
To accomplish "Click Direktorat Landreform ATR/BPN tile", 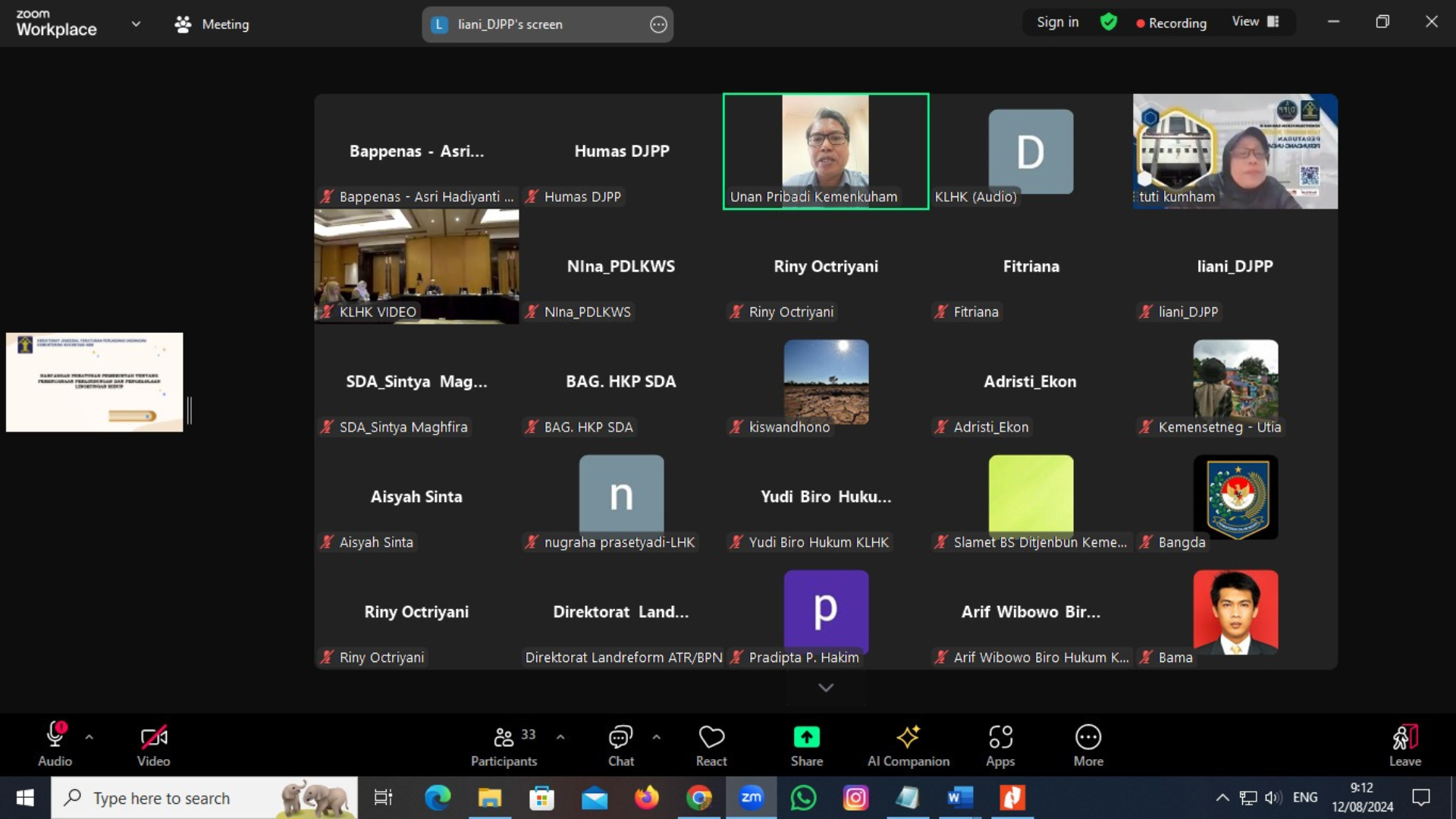I will (x=621, y=612).
